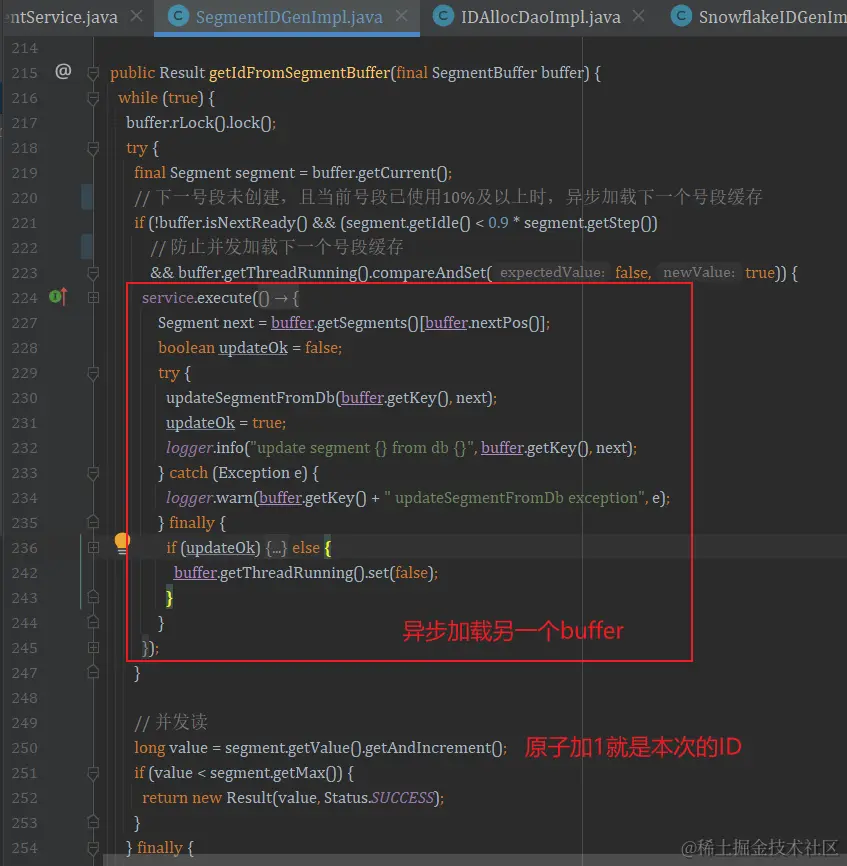
Task: Collapse the catch block fold at line 233
Action: point(93,473)
